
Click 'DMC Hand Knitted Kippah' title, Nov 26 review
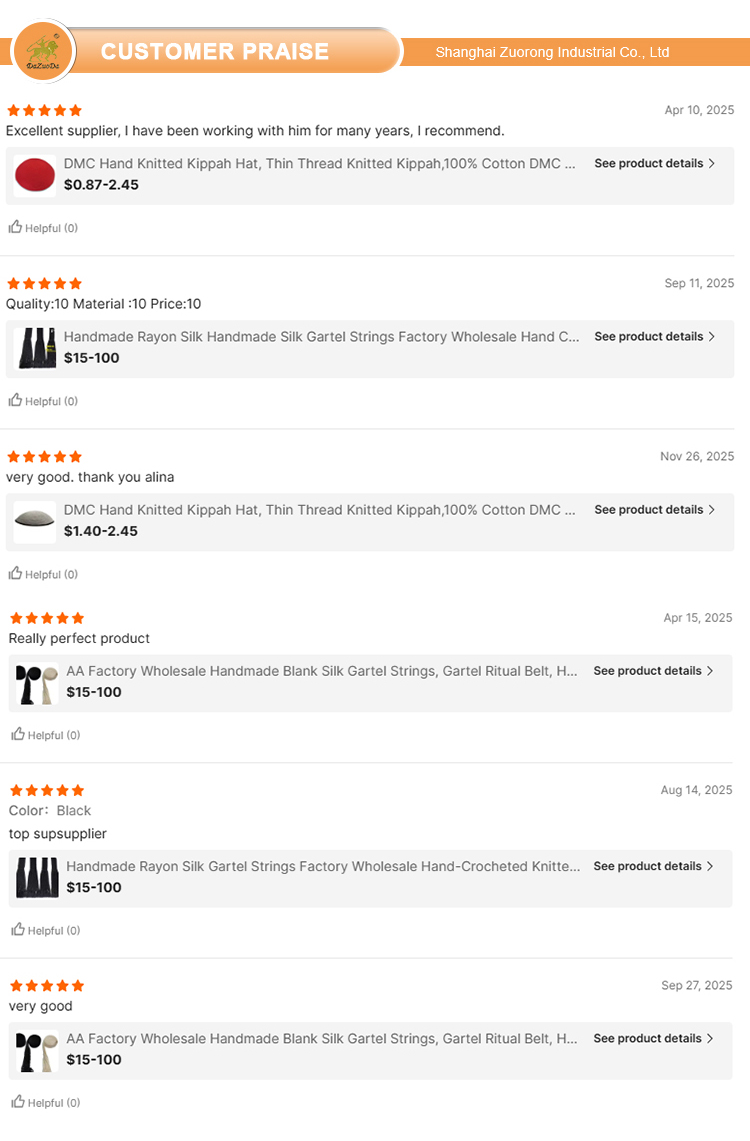pos(319,510)
